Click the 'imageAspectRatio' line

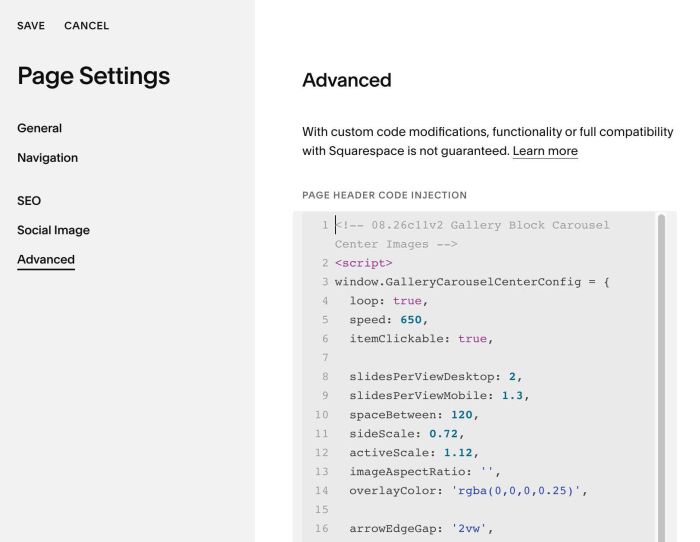click(425, 471)
